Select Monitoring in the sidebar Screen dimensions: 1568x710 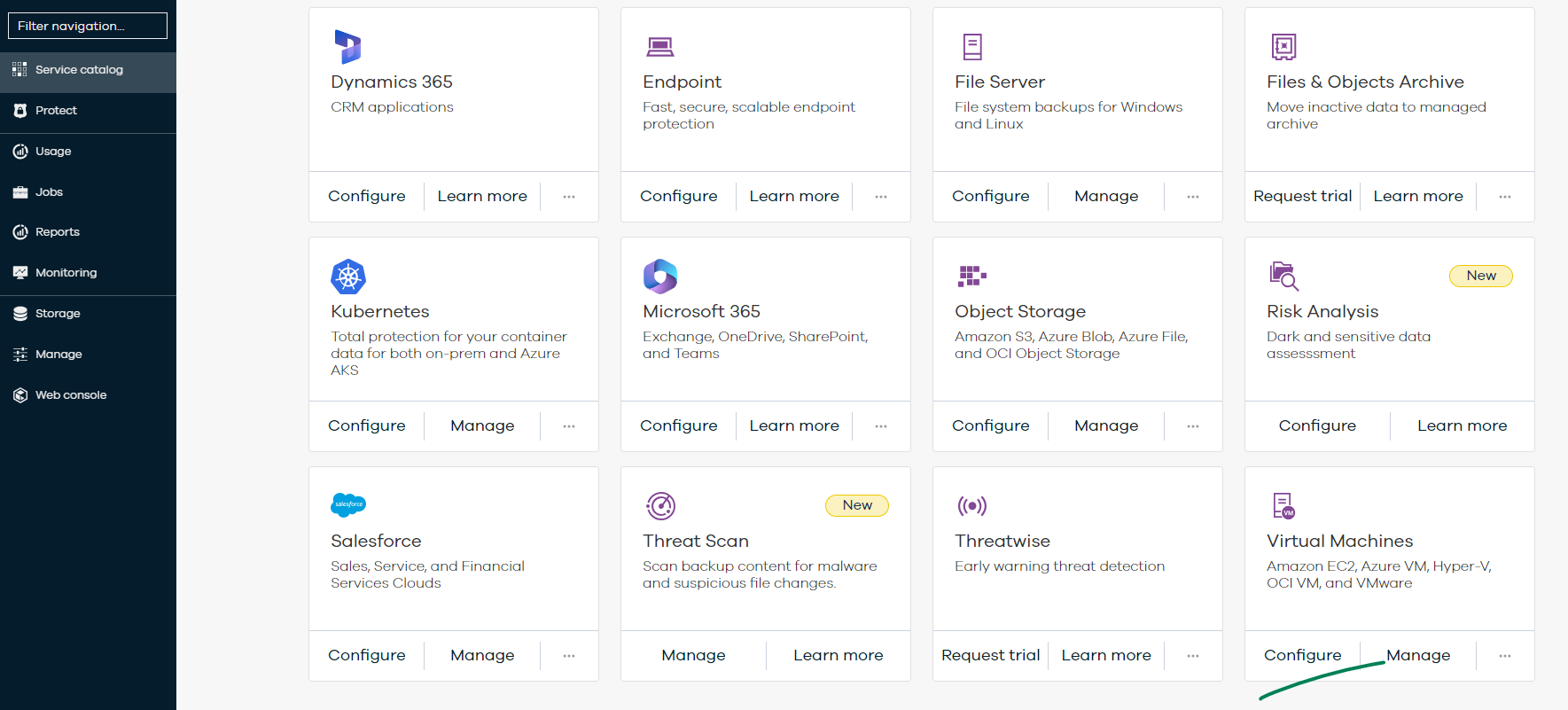(88, 273)
